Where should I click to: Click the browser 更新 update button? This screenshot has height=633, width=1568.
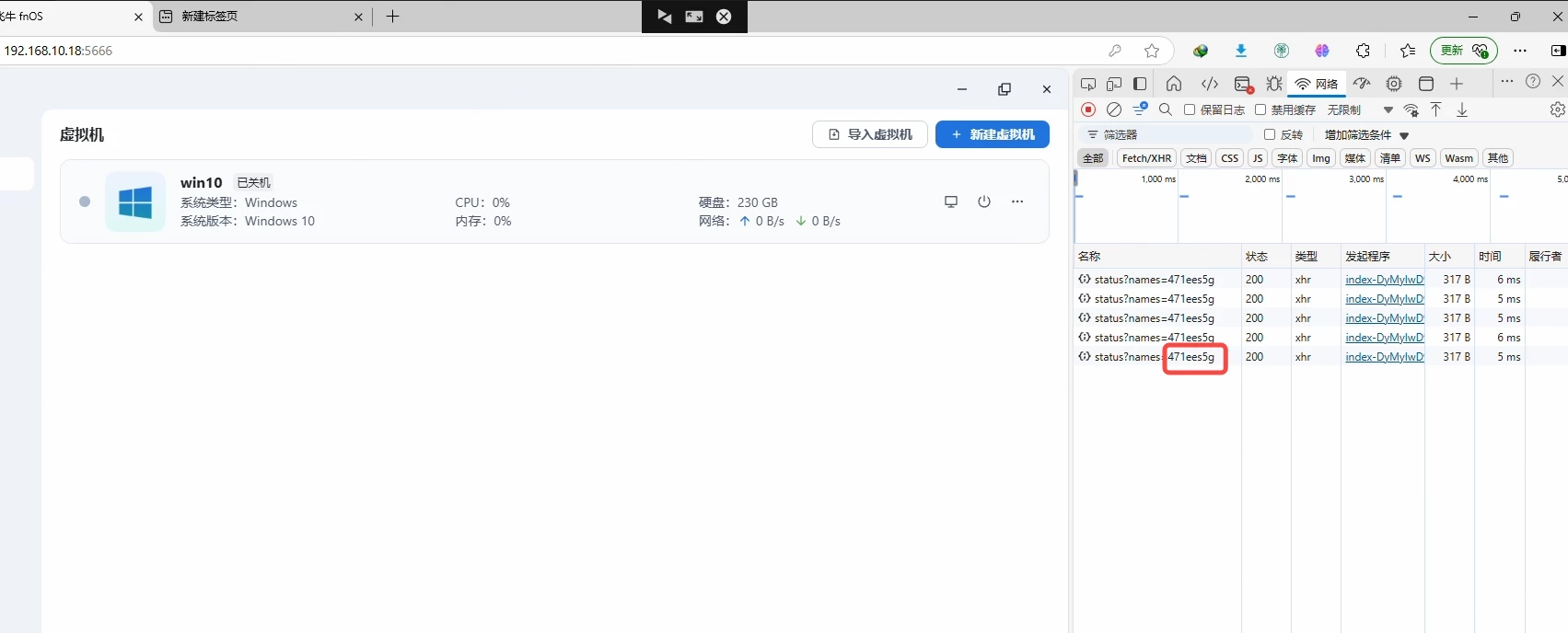click(x=1464, y=51)
